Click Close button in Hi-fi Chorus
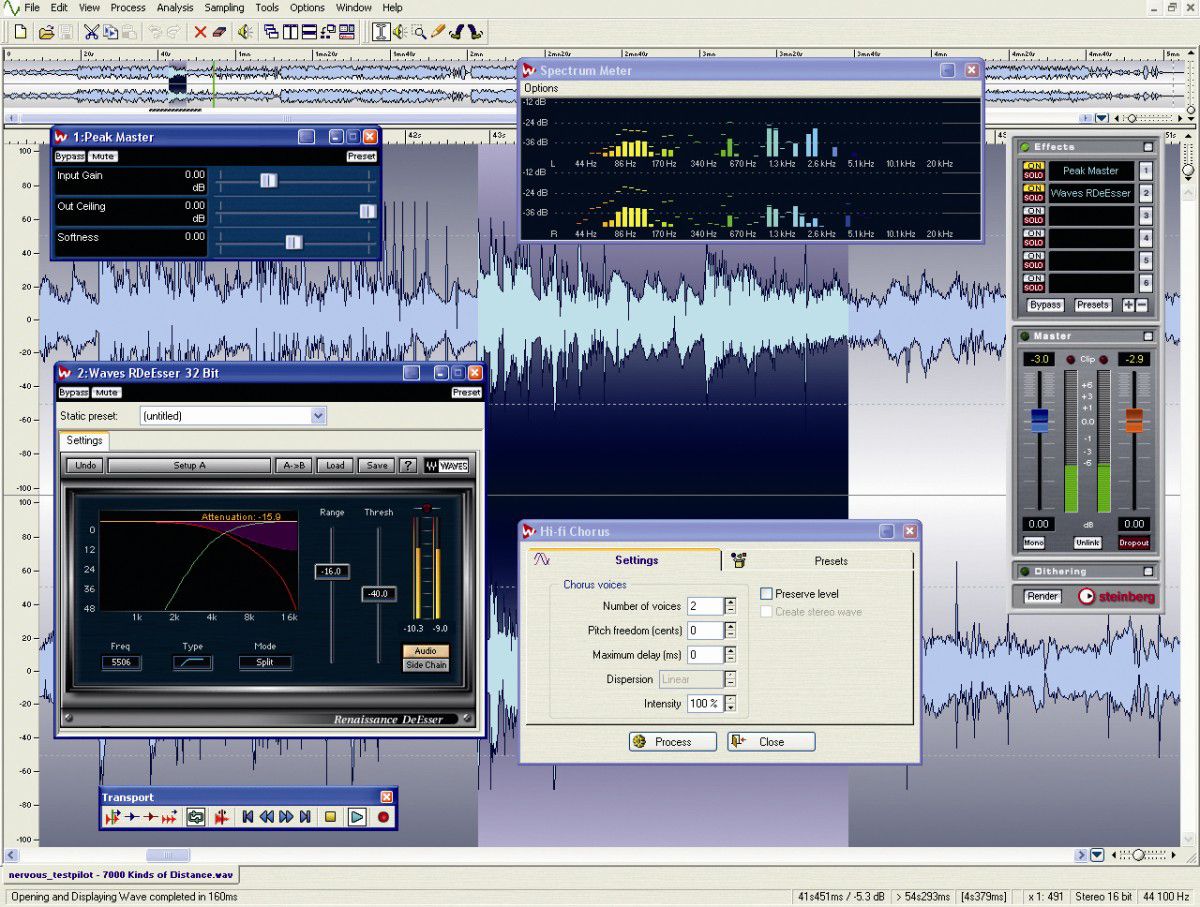Image resolution: width=1200 pixels, height=907 pixels. [x=771, y=742]
